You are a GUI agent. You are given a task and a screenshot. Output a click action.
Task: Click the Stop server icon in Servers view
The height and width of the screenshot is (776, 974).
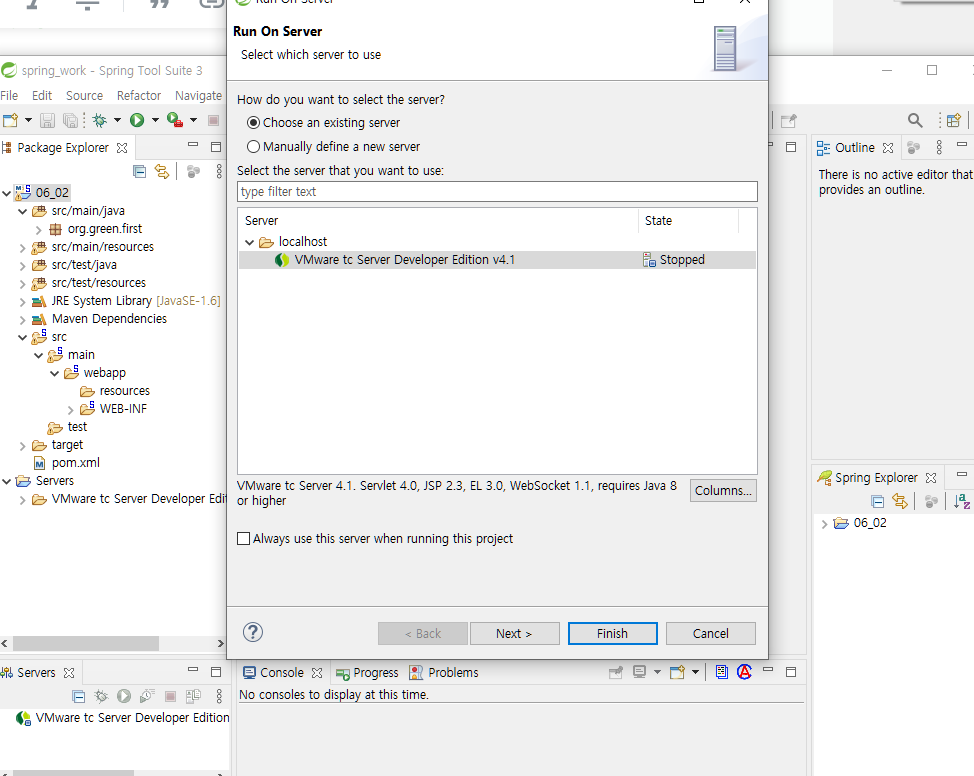(170, 696)
